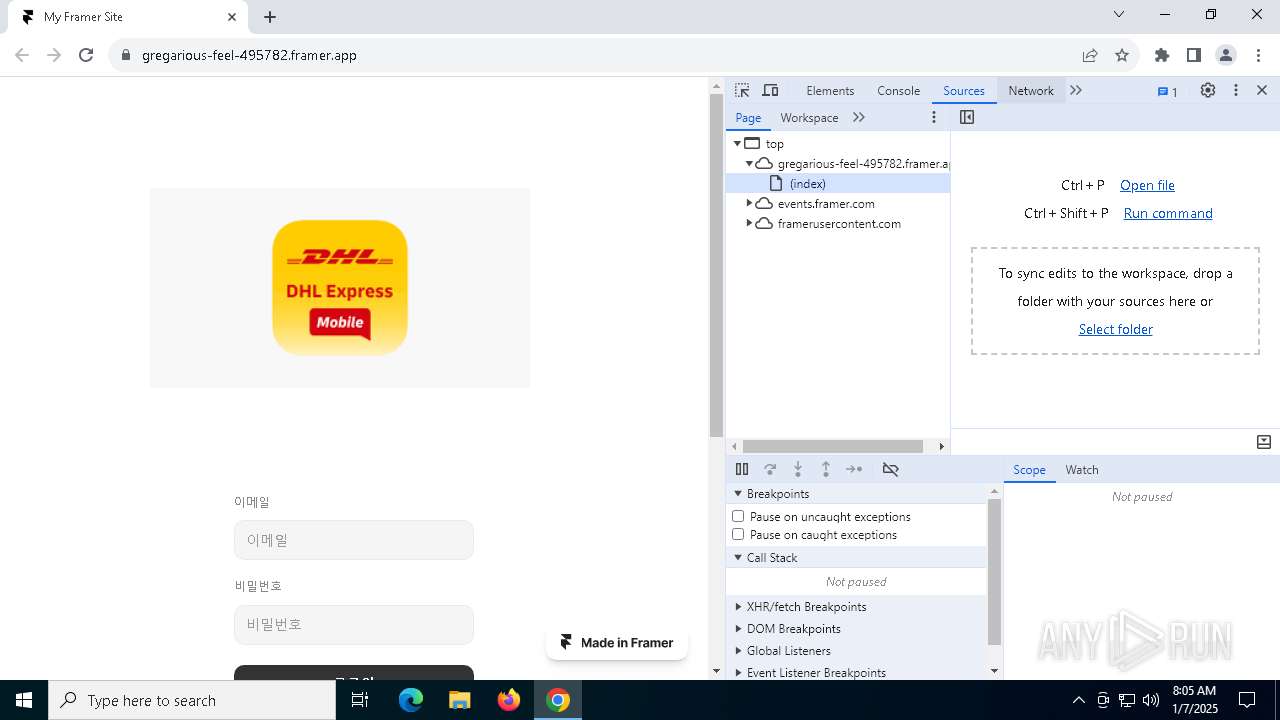Pause script execution button

click(742, 469)
